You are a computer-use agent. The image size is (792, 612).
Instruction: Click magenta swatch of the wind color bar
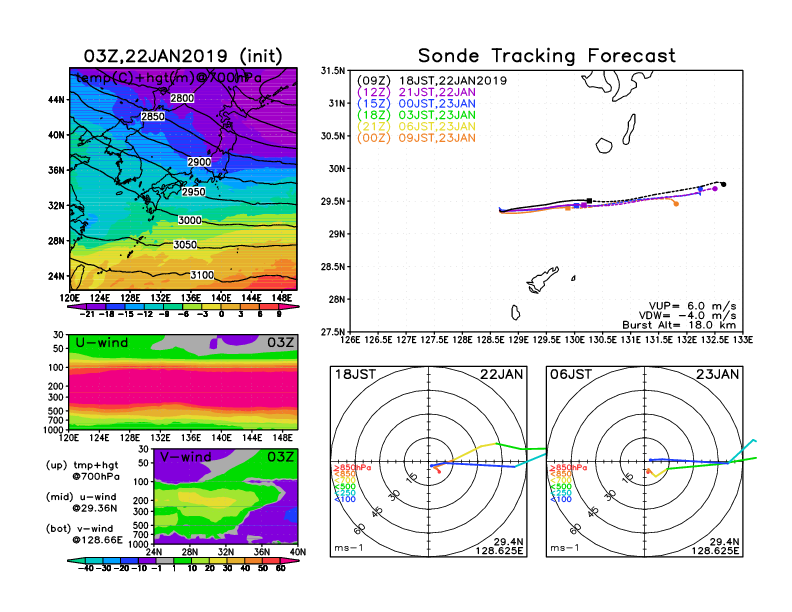[x=289, y=560]
